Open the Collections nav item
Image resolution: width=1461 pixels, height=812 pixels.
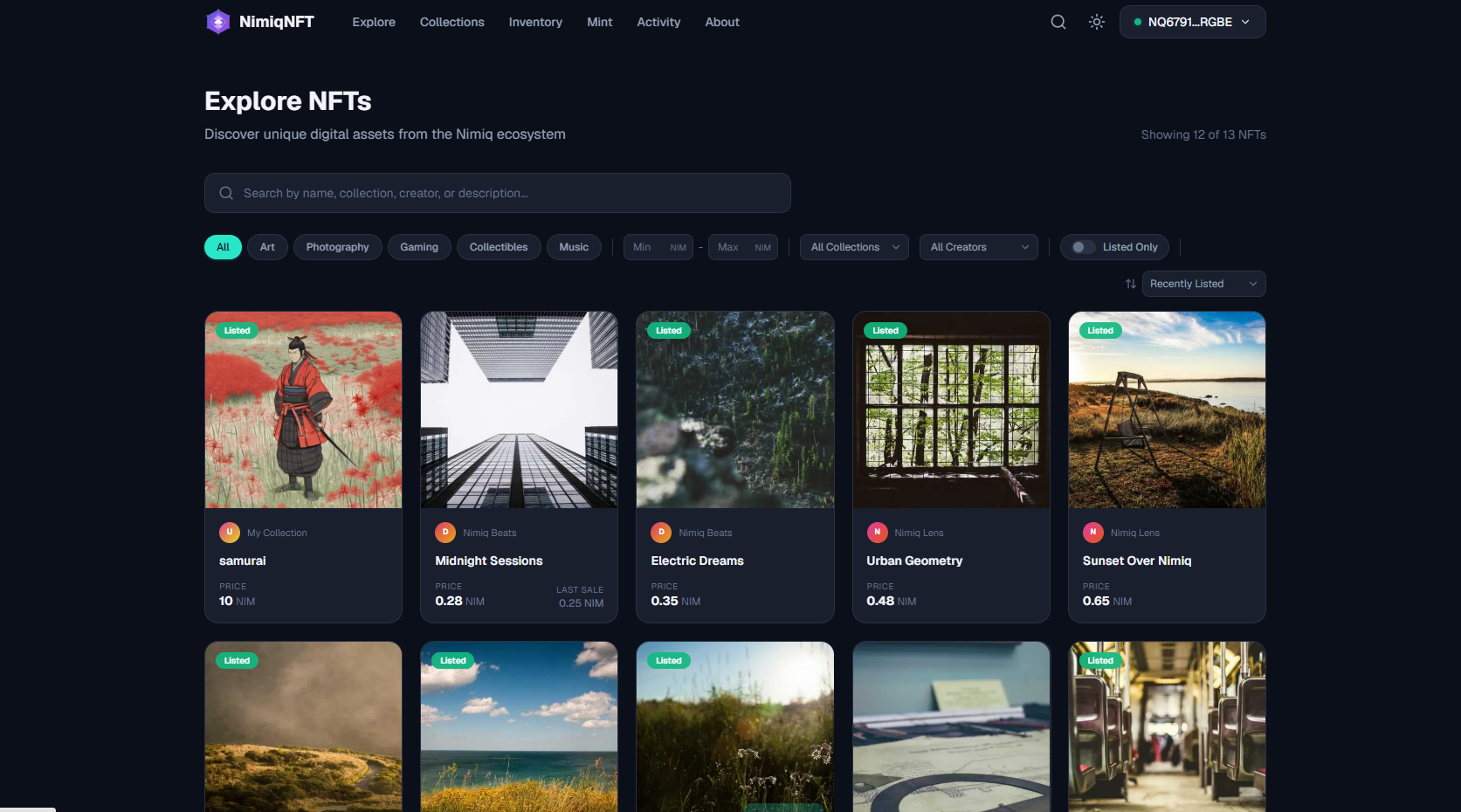(451, 22)
